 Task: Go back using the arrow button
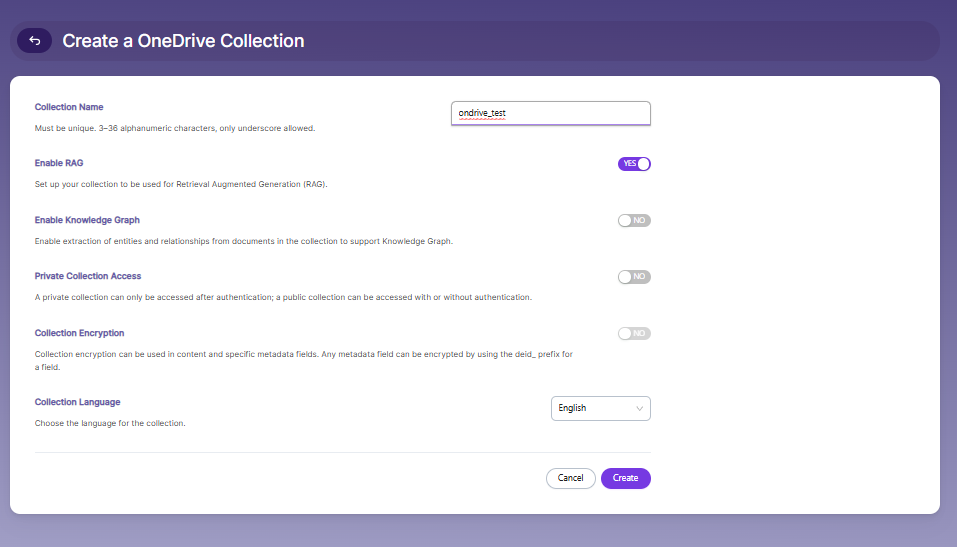coord(34,41)
